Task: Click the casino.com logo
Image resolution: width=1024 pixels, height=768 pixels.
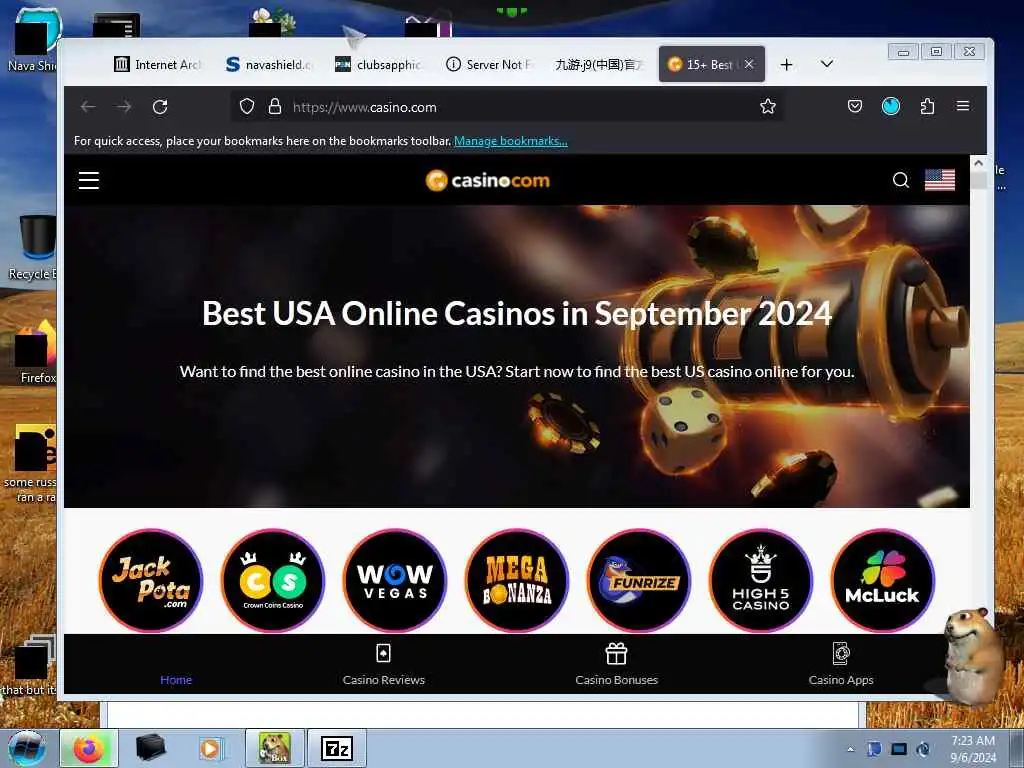Action: [488, 180]
